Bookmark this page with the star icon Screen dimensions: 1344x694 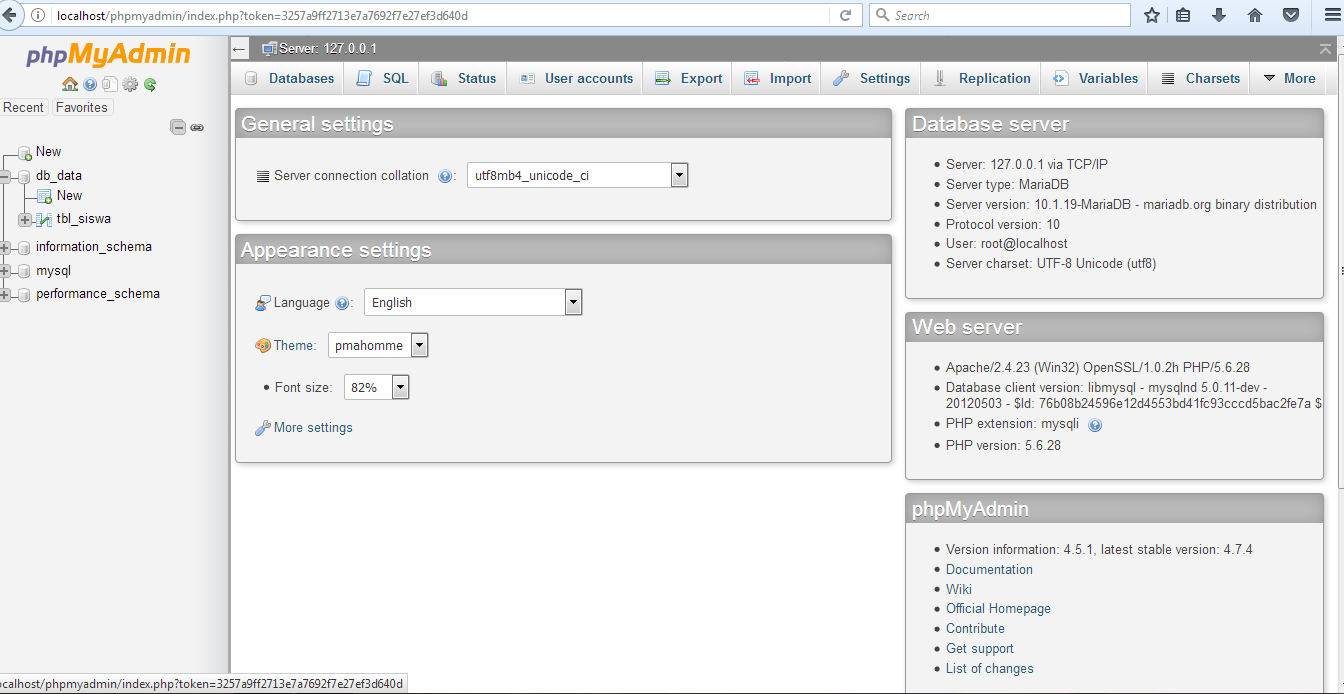coord(1152,15)
